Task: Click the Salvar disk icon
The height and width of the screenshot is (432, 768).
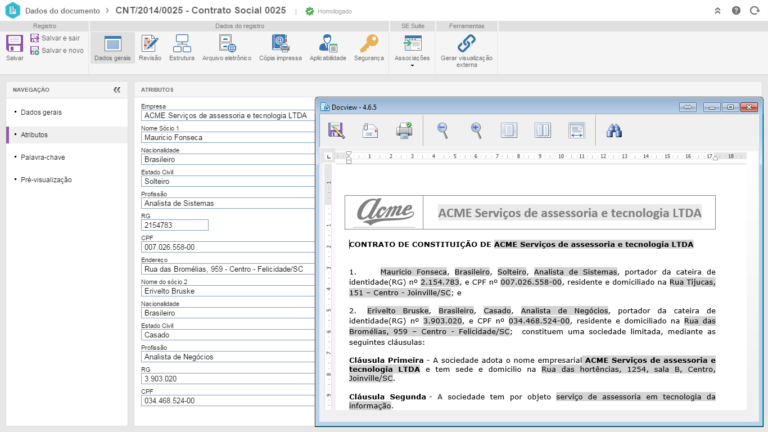Action: click(x=14, y=44)
